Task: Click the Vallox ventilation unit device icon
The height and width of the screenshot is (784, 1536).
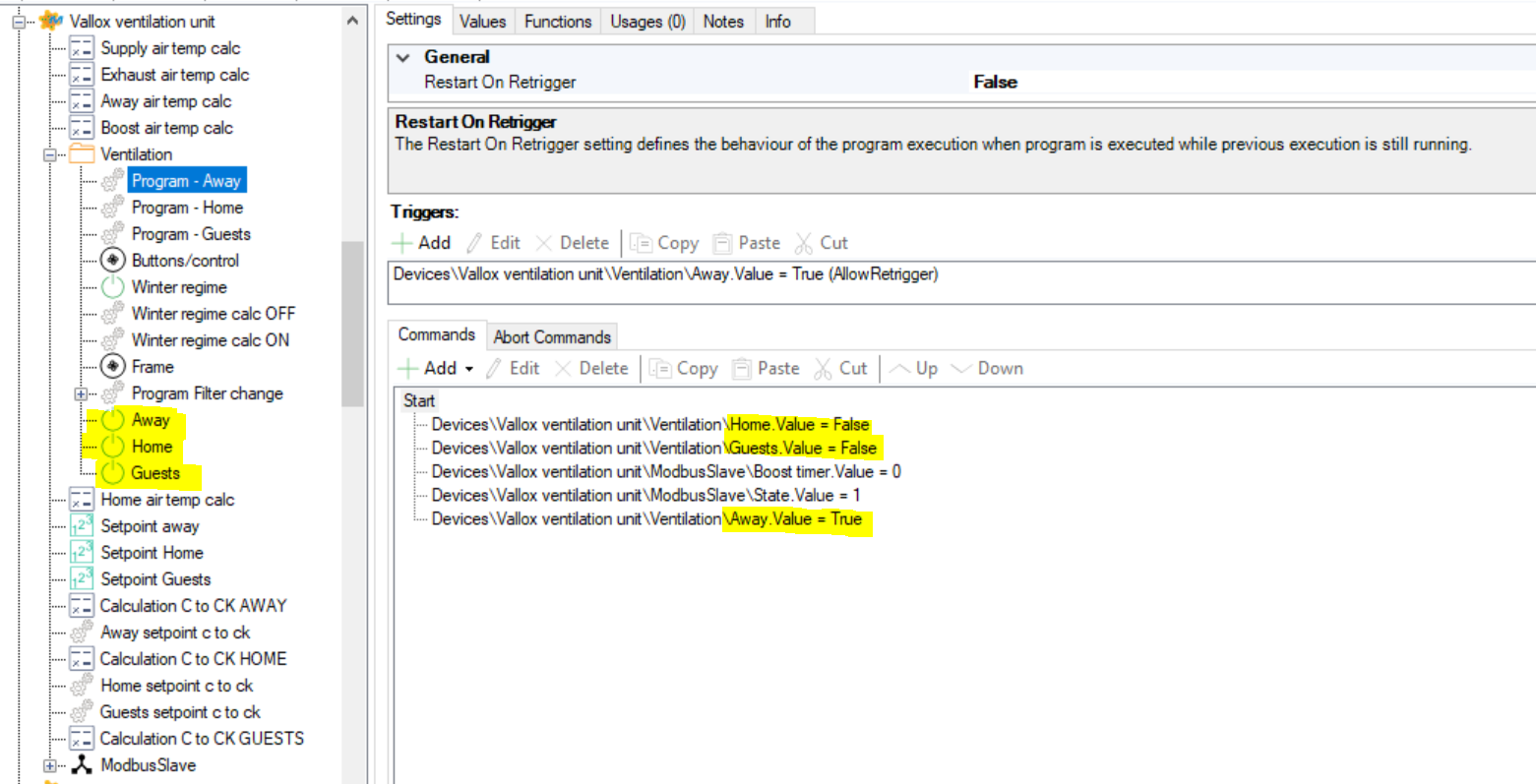Action: click(51, 21)
